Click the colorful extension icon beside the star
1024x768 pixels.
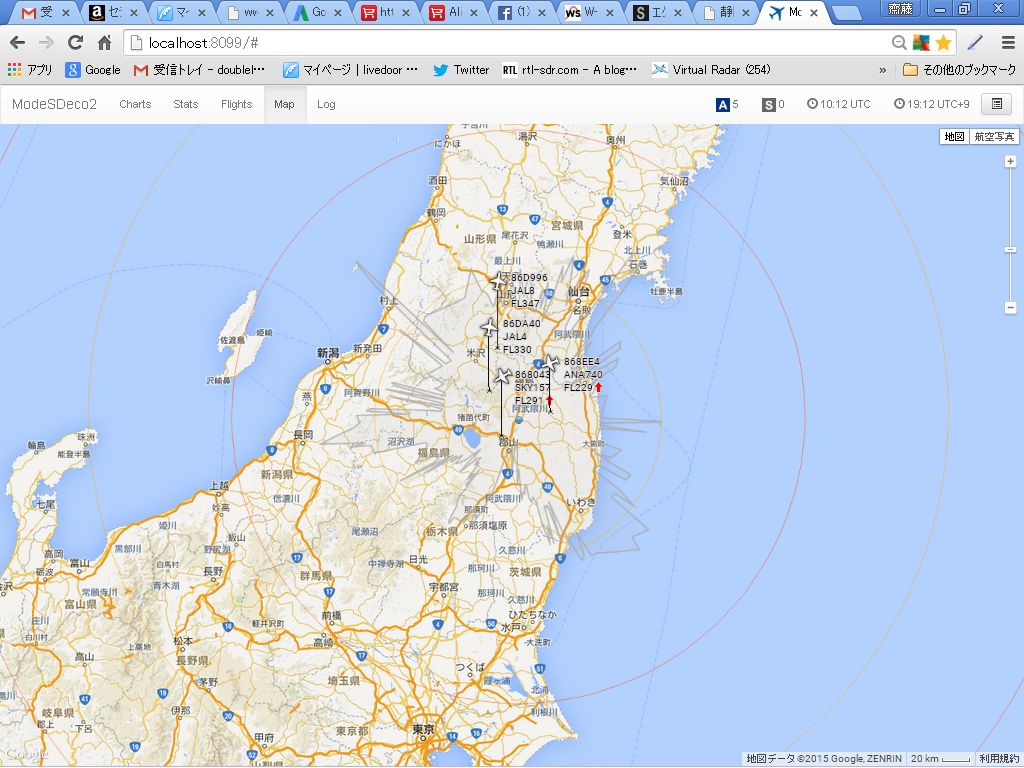pos(921,43)
